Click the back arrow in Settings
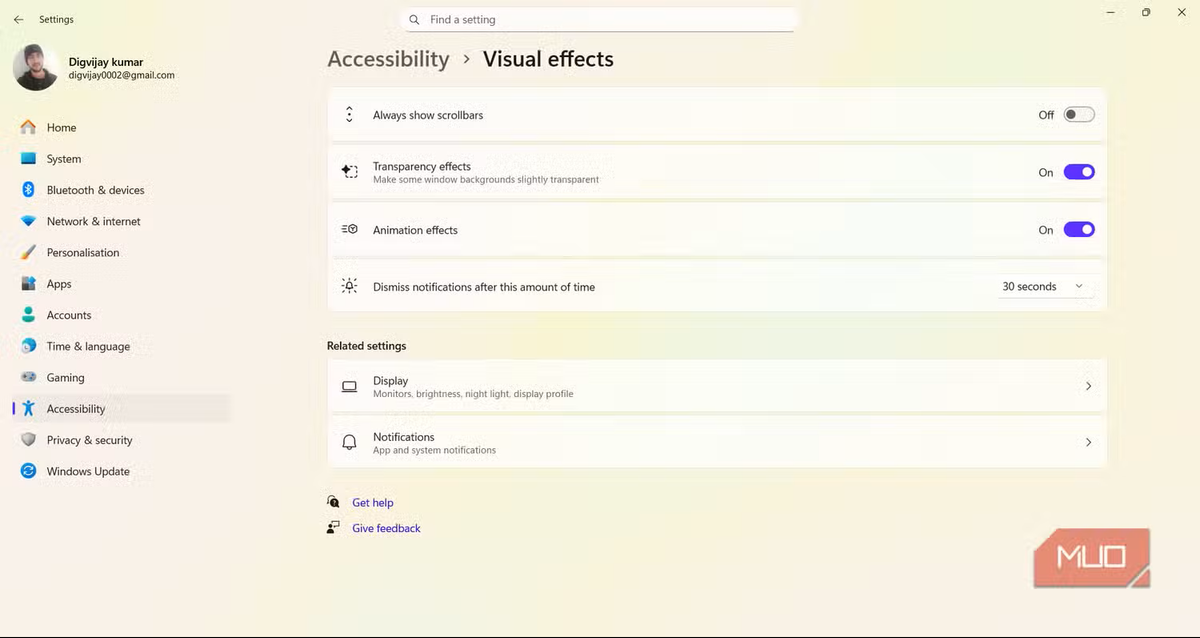The width and height of the screenshot is (1200, 638). point(18,19)
